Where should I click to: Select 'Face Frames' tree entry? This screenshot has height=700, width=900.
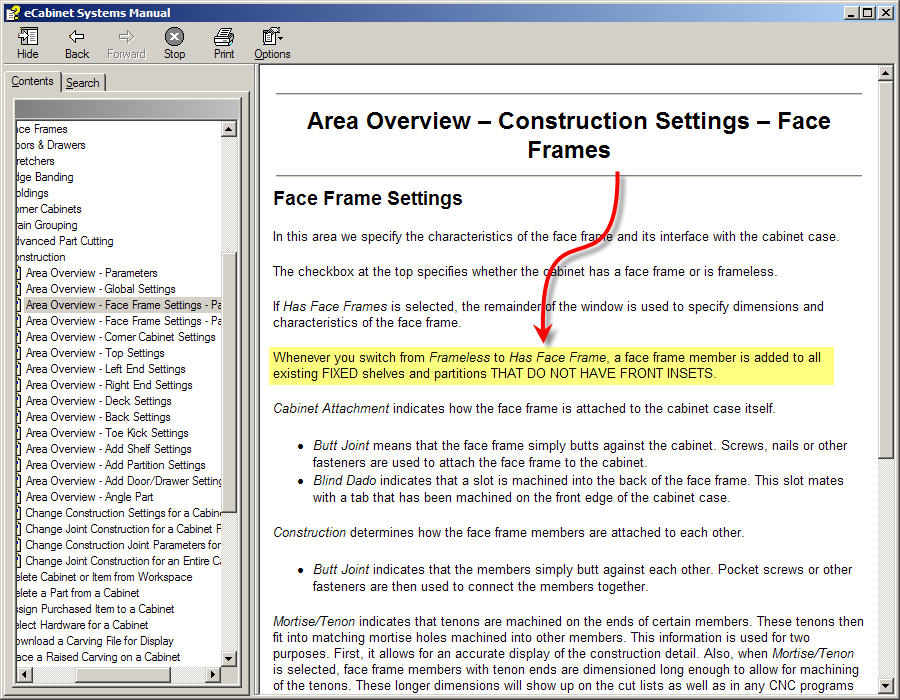pyautogui.click(x=42, y=129)
